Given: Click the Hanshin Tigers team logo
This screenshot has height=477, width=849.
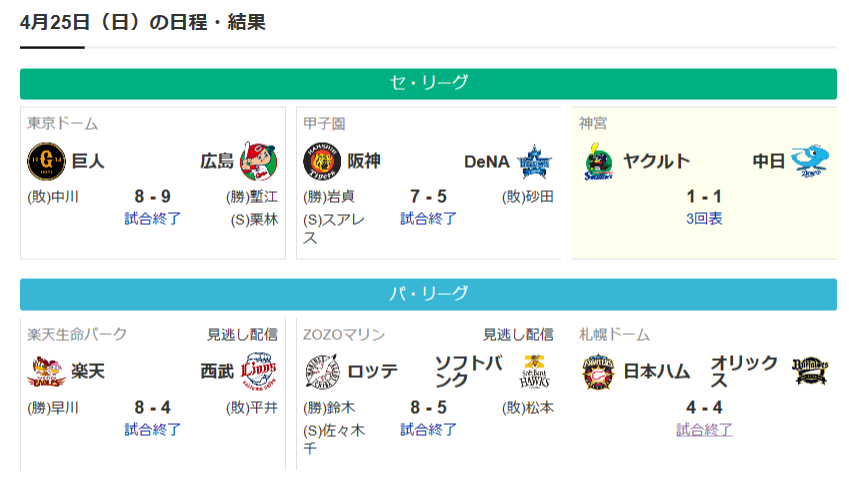Looking at the screenshot, I should tap(322, 161).
